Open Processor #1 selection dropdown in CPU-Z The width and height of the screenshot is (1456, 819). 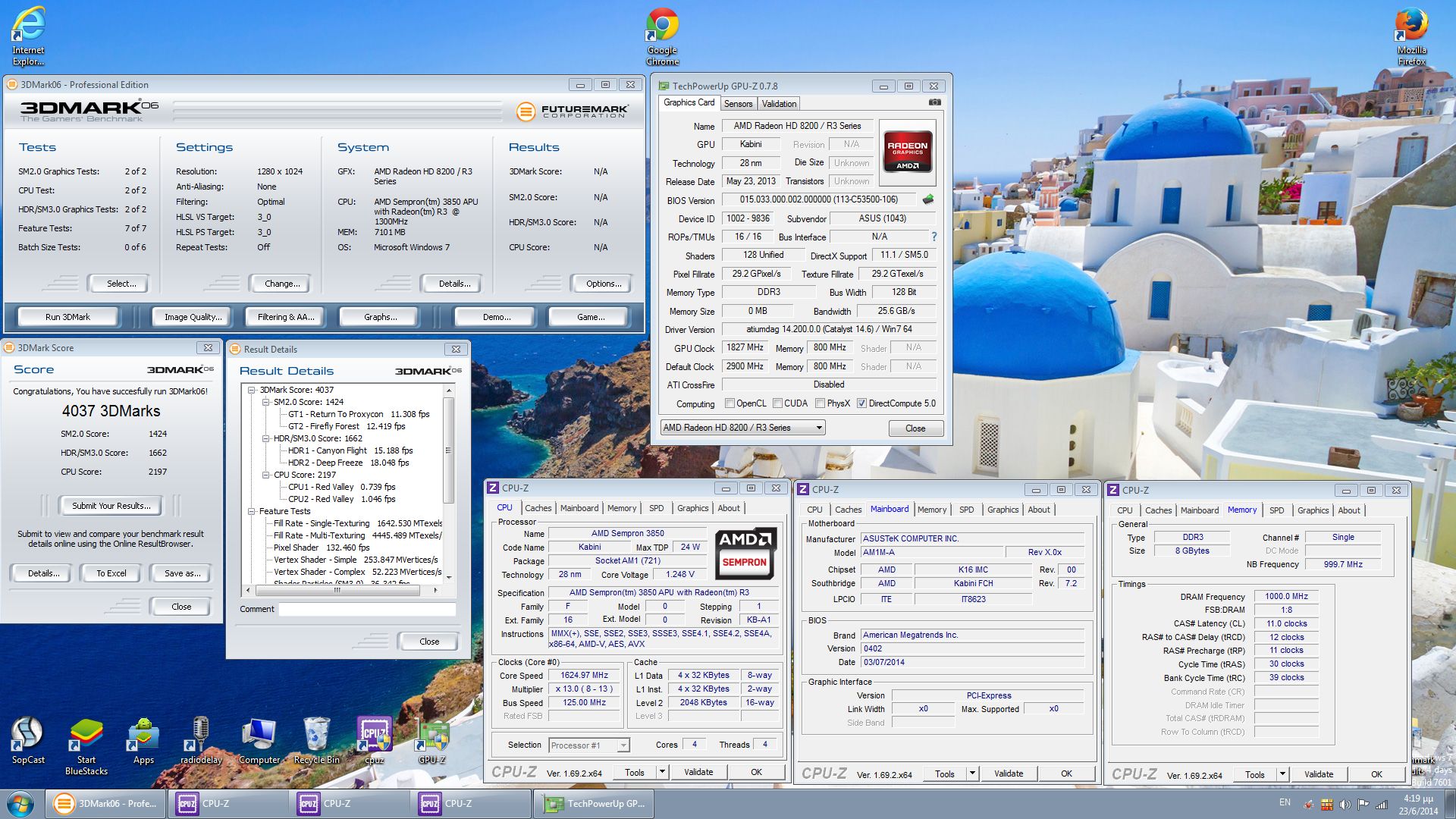pyautogui.click(x=588, y=745)
